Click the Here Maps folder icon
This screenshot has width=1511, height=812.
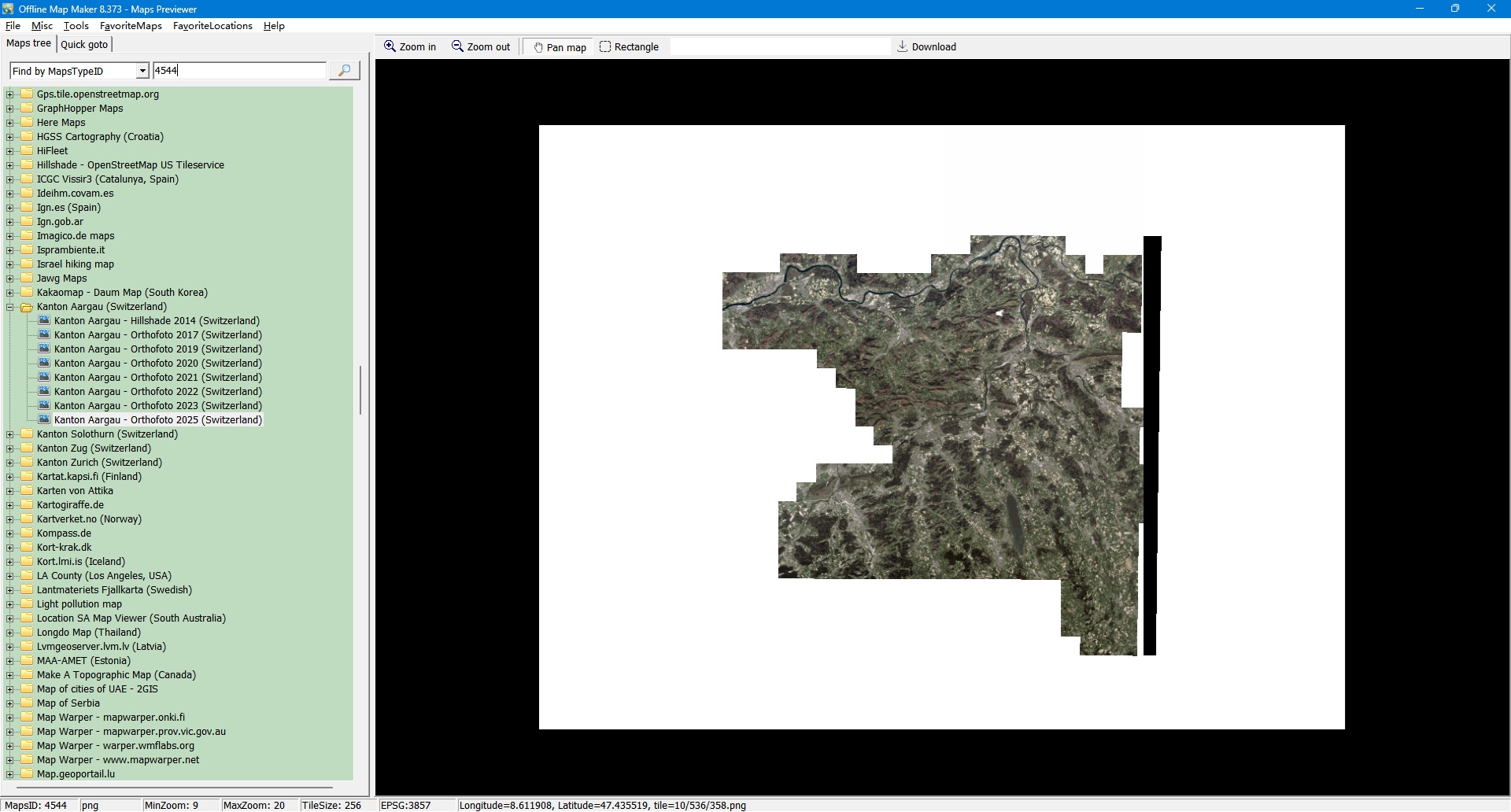(28, 123)
